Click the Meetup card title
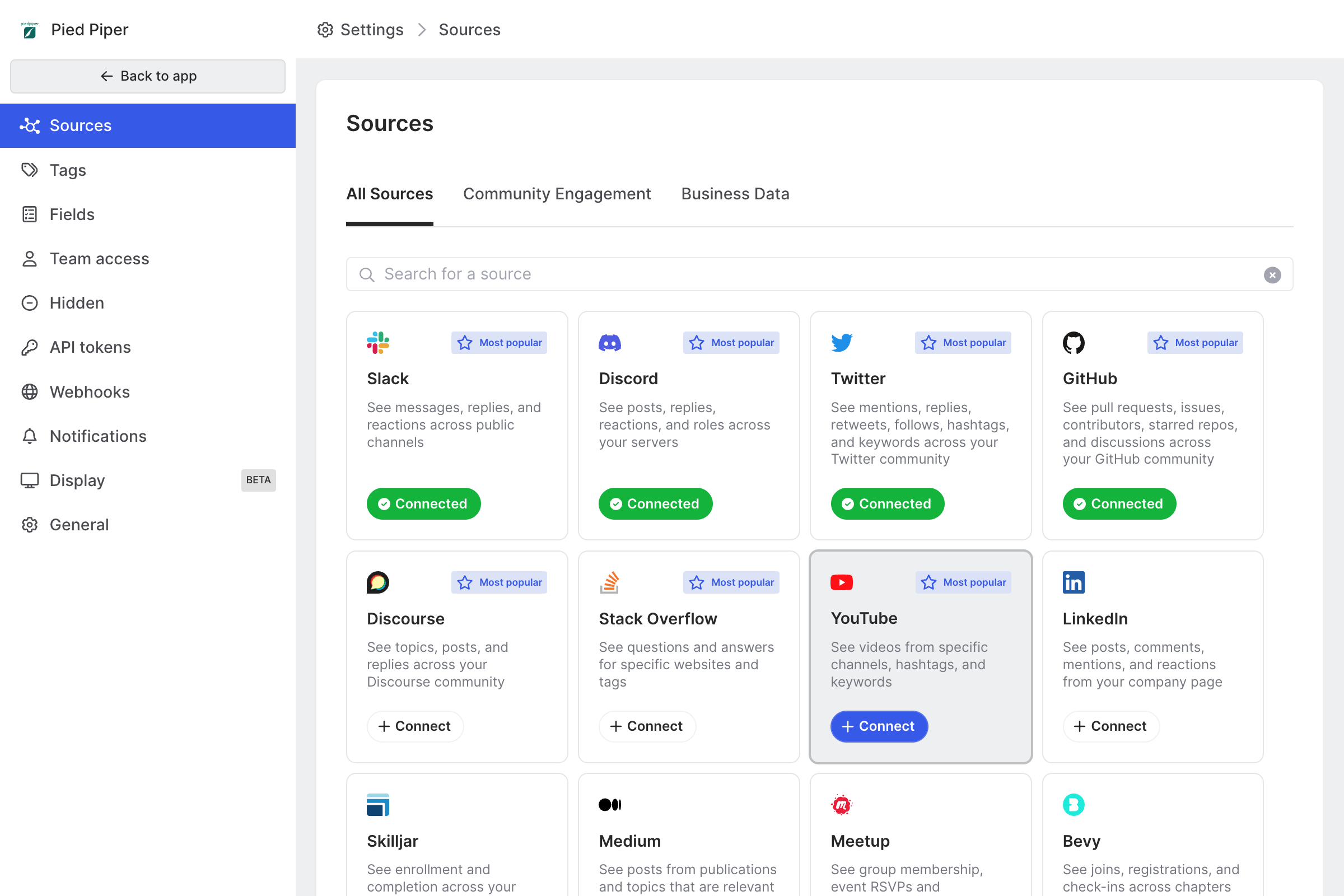The height and width of the screenshot is (896, 1344). [860, 841]
